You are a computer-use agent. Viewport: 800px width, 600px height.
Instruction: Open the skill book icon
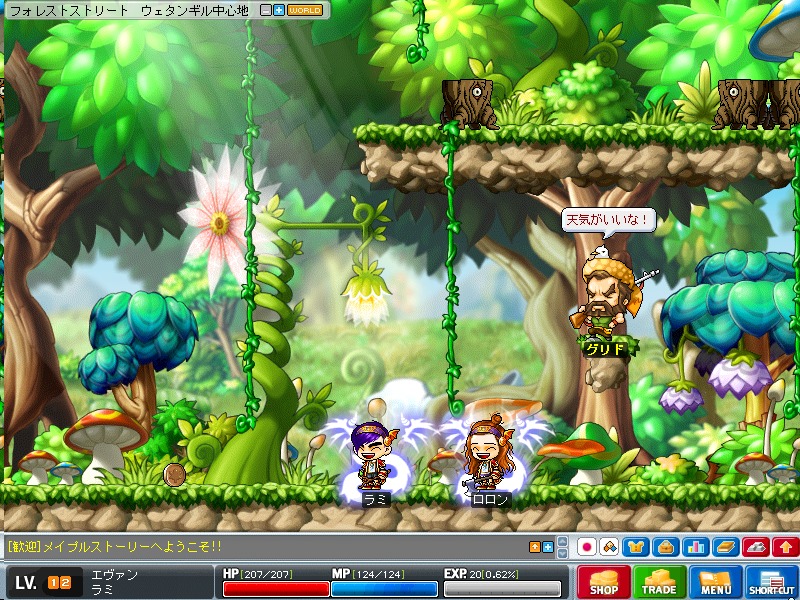click(726, 547)
